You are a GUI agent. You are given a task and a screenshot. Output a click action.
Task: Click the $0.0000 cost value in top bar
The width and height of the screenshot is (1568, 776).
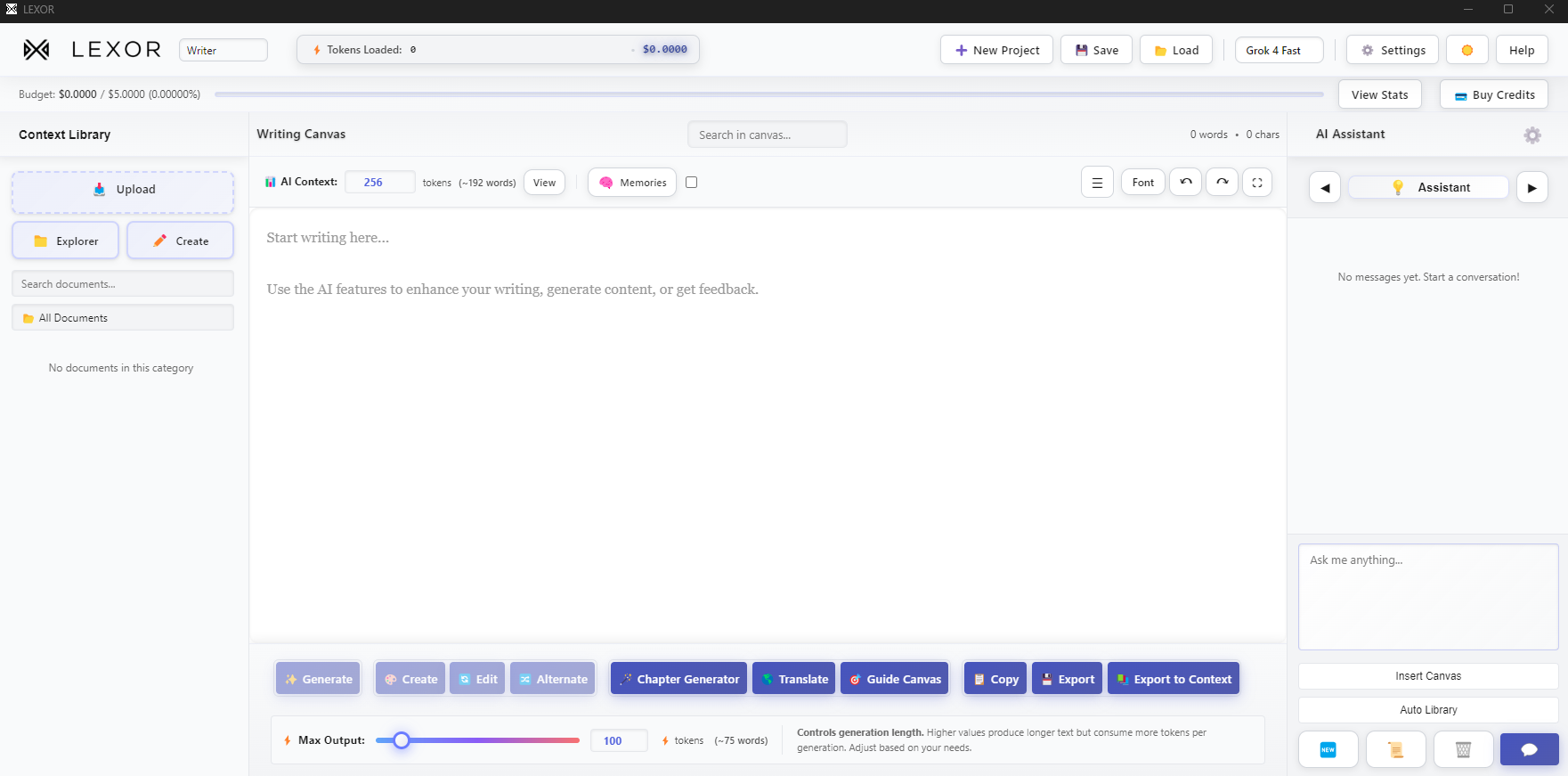(x=664, y=50)
